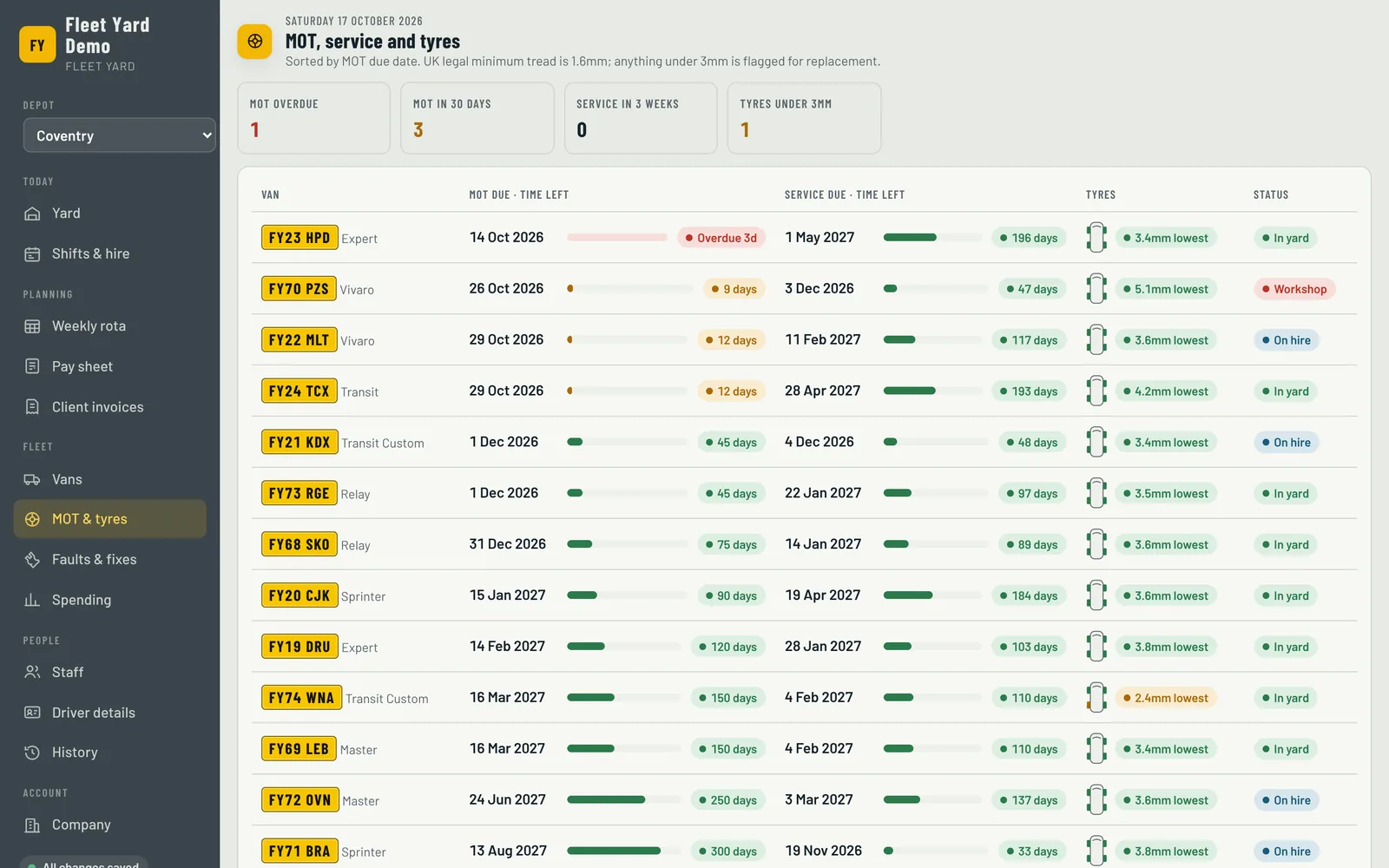Click the Workshop status badge

coord(1294,289)
